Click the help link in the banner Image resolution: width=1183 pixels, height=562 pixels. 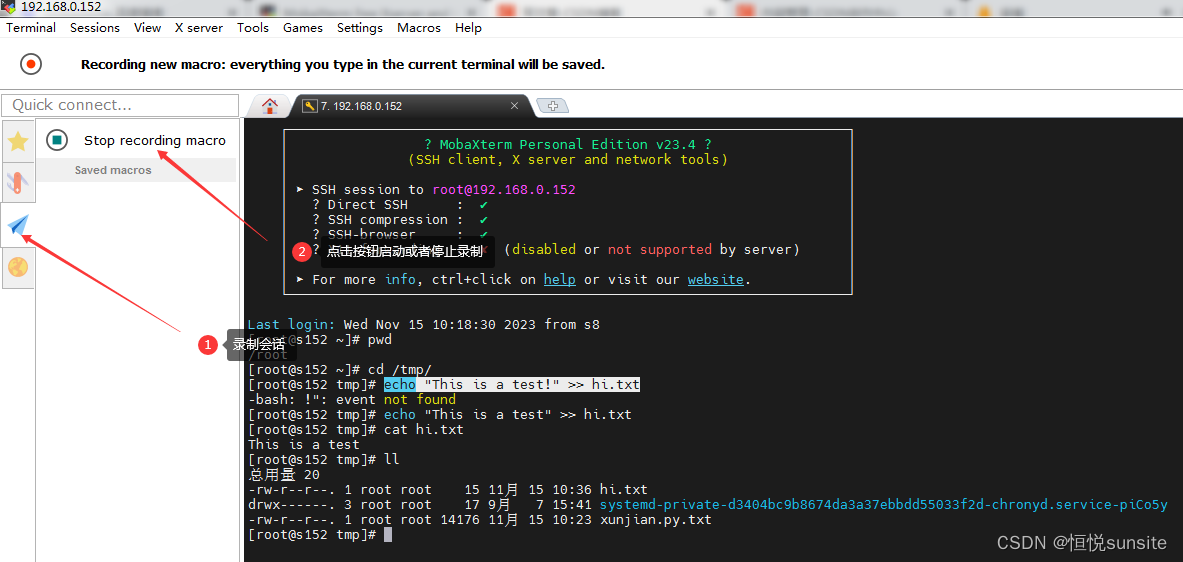[x=559, y=280]
